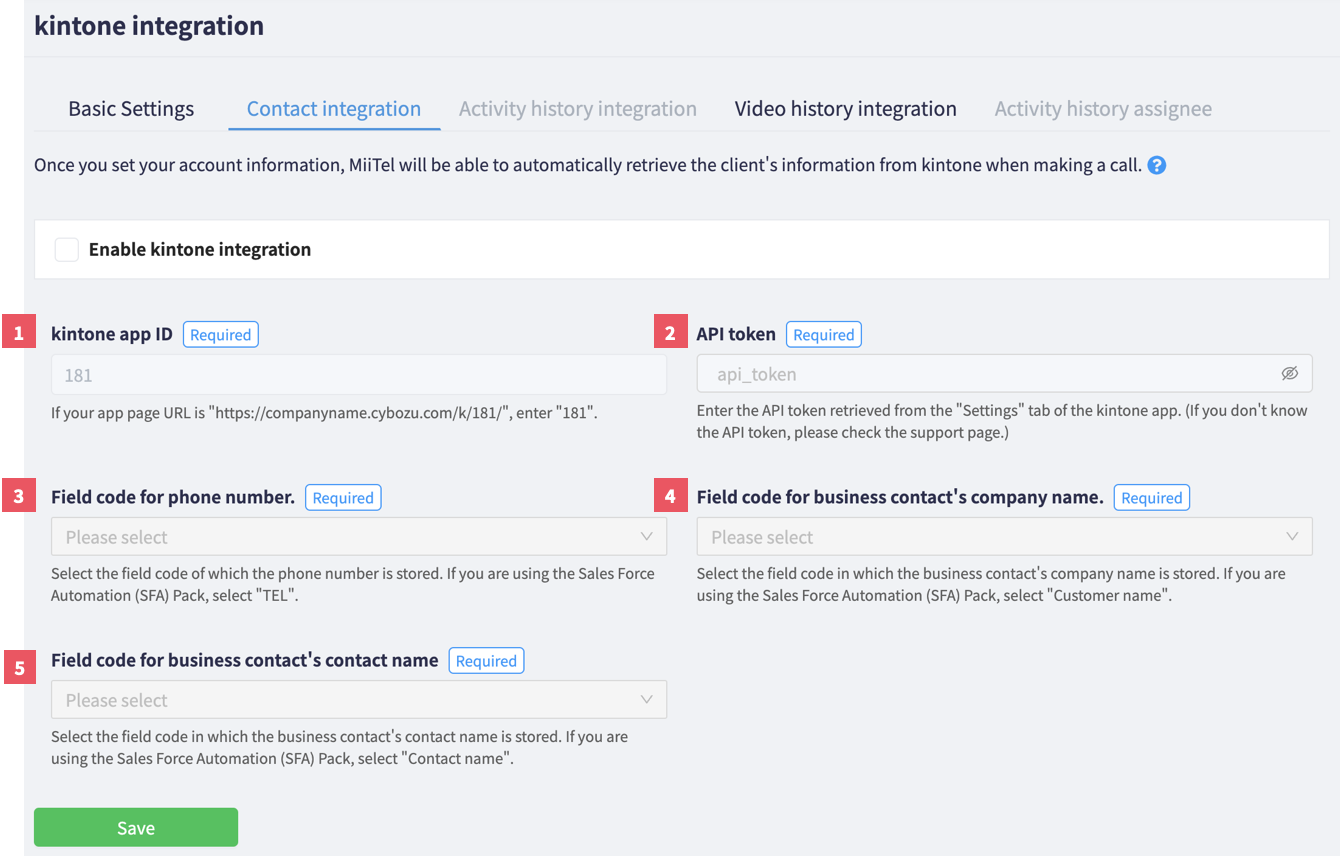Click the 'Field code for phone number.' label

(173, 498)
